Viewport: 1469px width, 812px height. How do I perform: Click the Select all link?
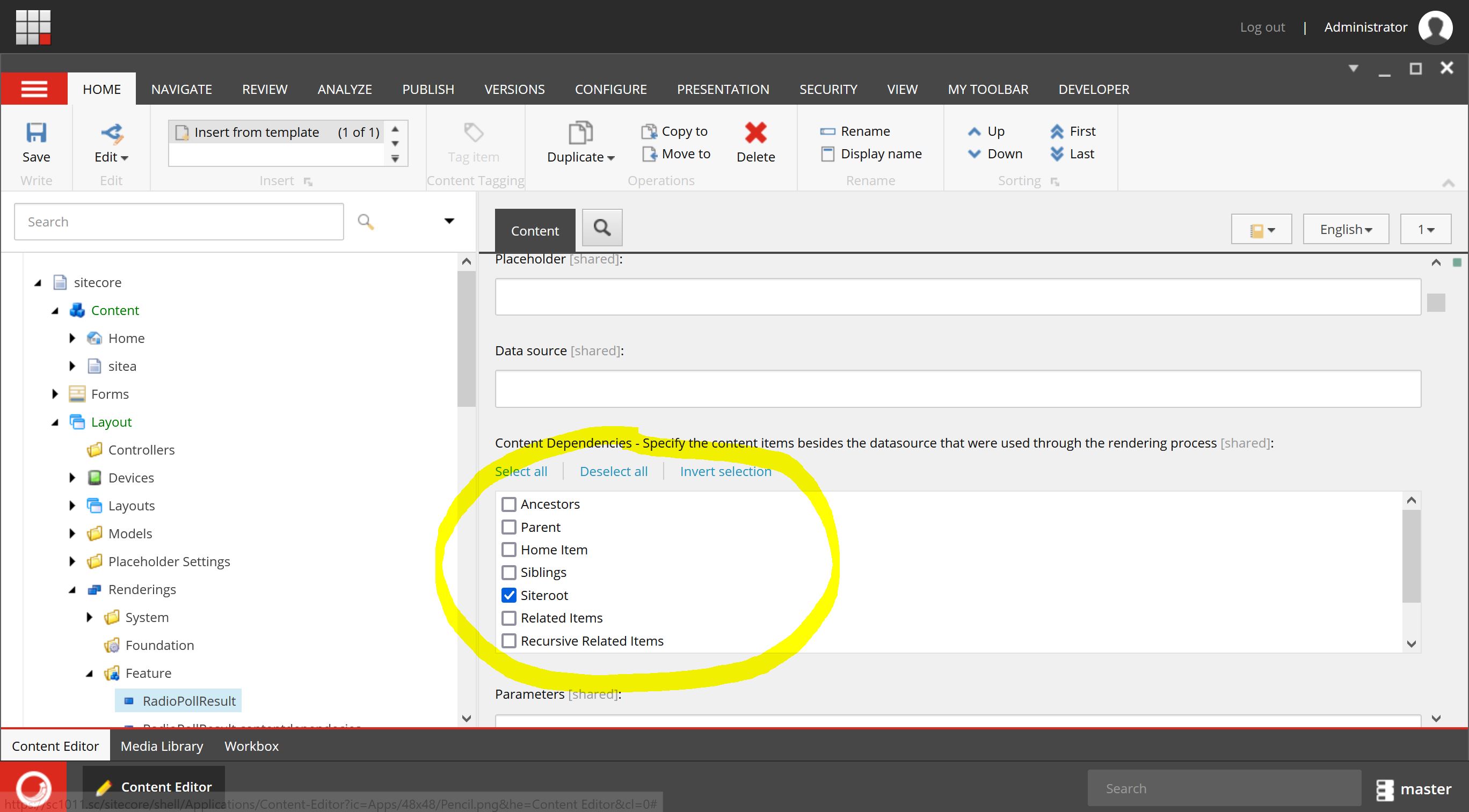point(521,472)
